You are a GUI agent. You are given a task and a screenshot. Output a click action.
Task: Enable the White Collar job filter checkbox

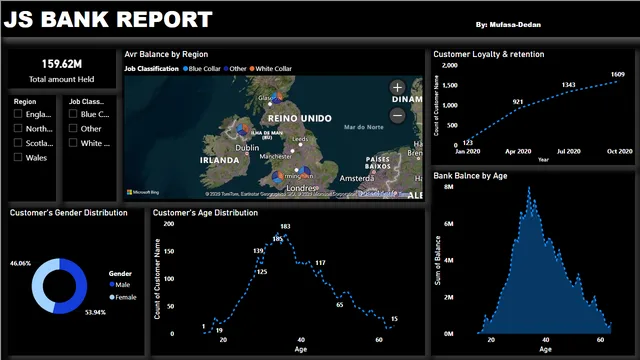coord(73,142)
